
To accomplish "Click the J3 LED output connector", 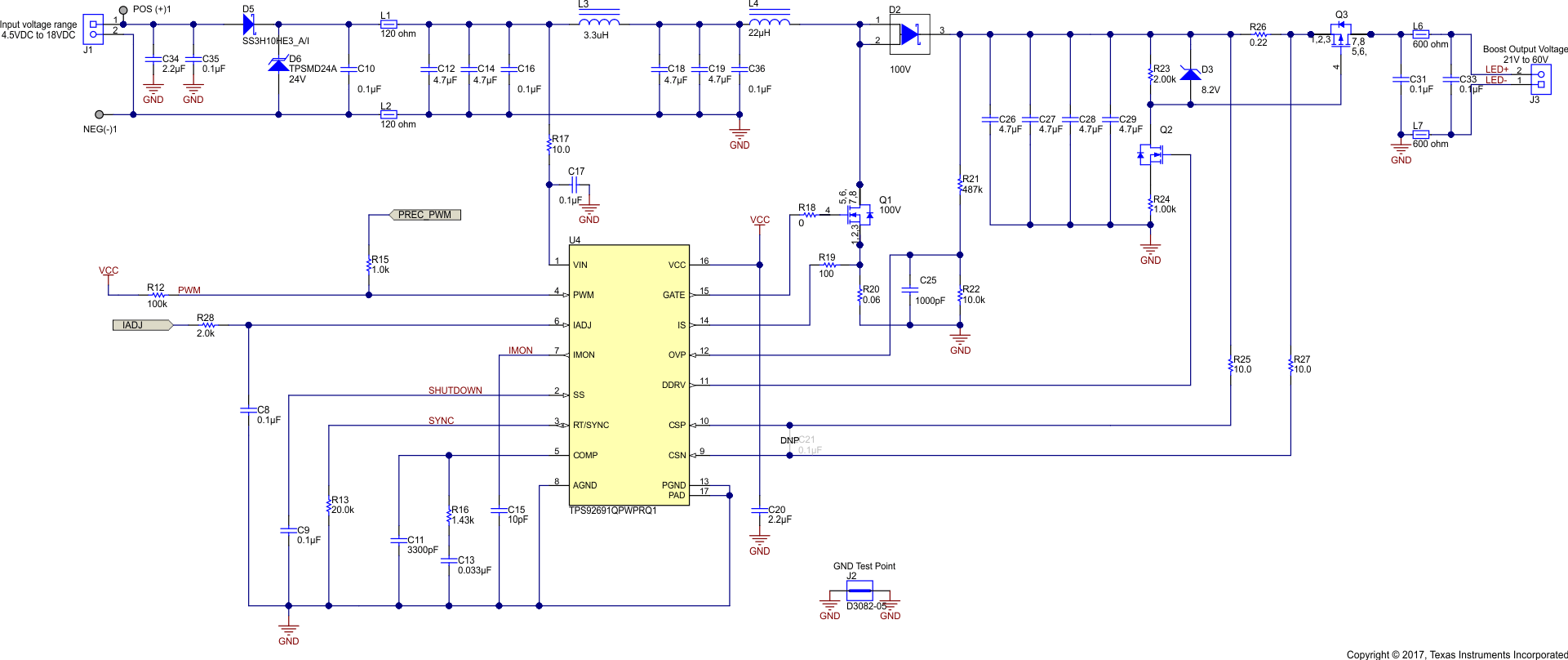I will pyautogui.click(x=1540, y=79).
